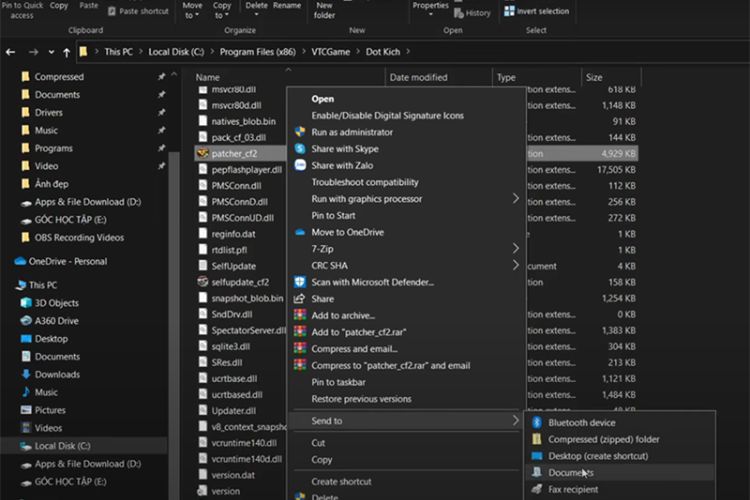
Task: Click VTCGame in the address breadcrumb
Action: pos(331,52)
